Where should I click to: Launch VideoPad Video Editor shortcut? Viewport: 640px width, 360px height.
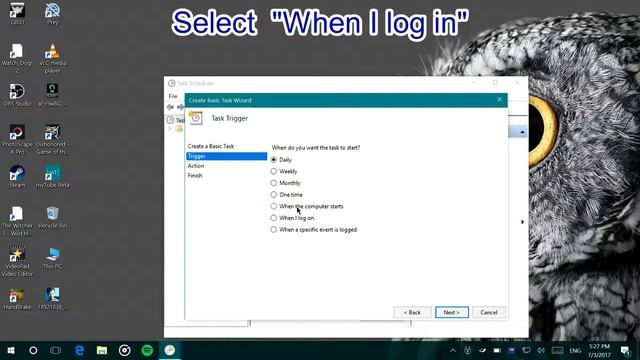click(x=17, y=262)
